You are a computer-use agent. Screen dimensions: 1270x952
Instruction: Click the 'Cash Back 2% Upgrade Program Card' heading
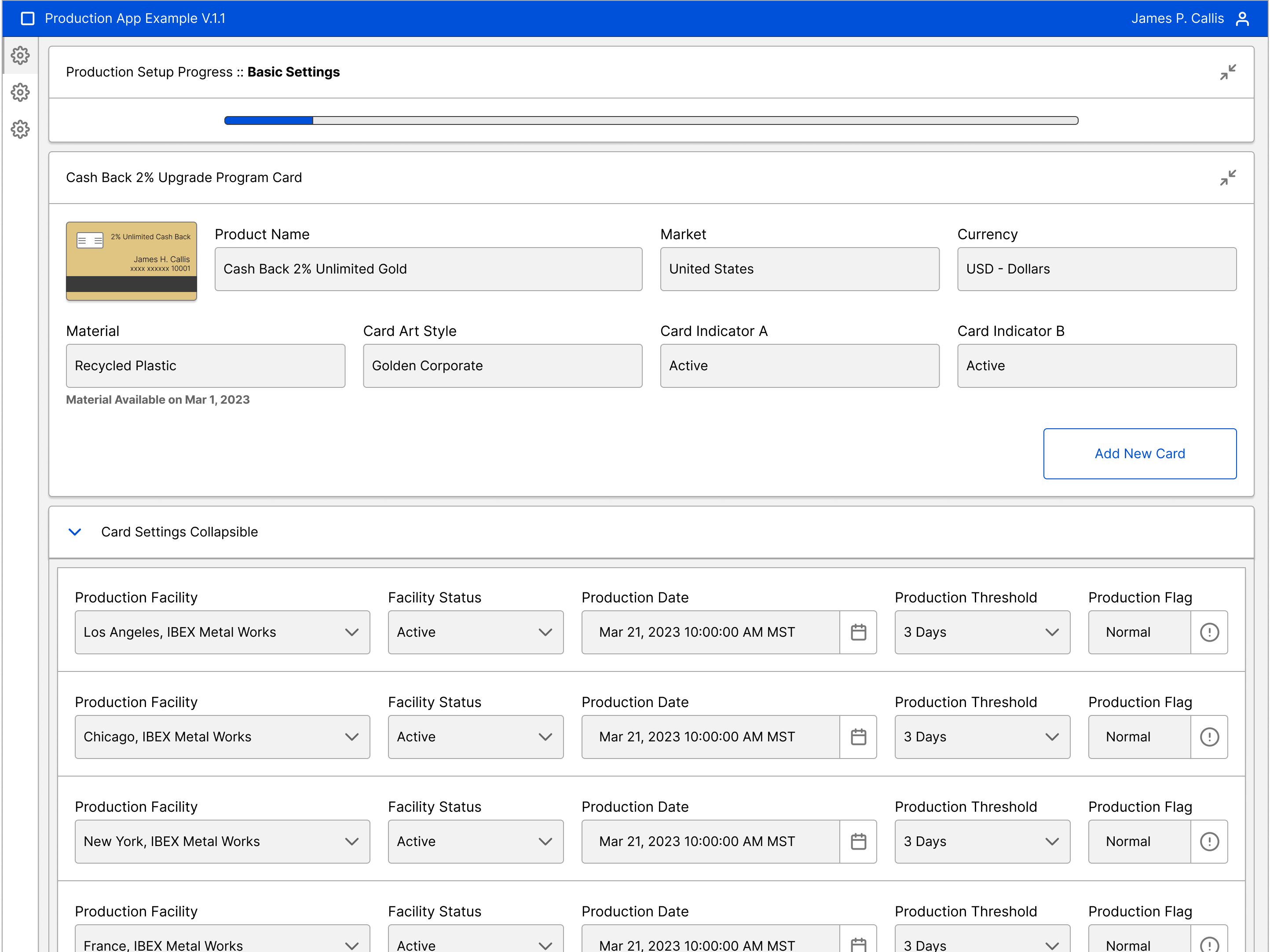pyautogui.click(x=184, y=178)
